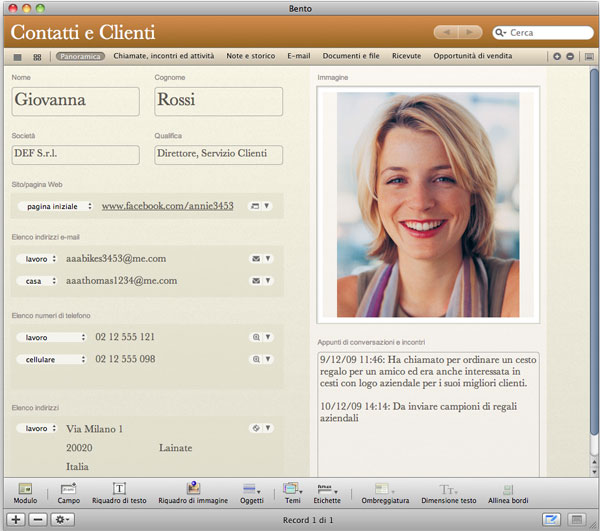
Task: Insert a Riquadro di immagine image box
Action: pos(193,492)
